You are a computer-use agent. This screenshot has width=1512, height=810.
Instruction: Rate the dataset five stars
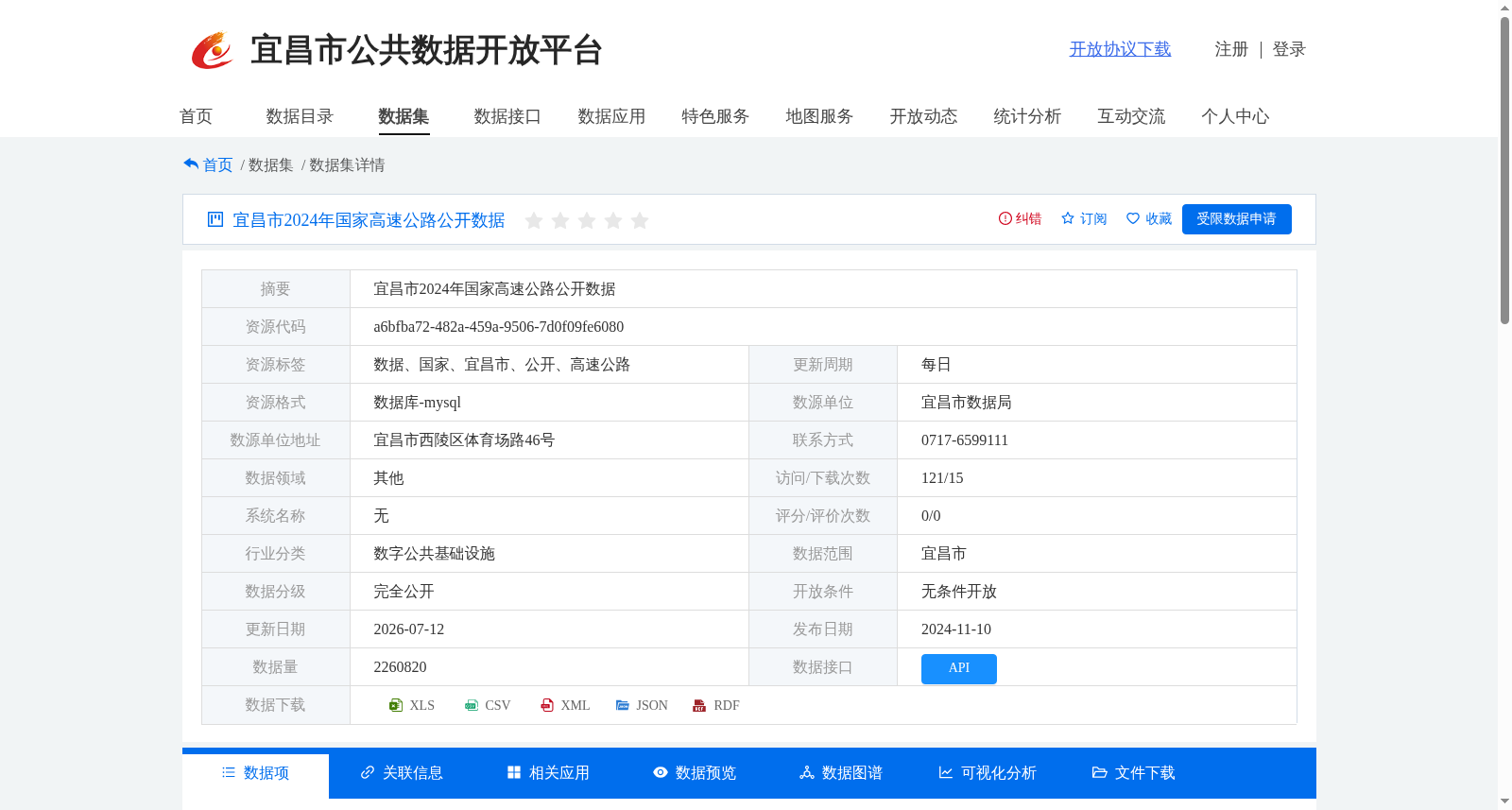(x=640, y=220)
